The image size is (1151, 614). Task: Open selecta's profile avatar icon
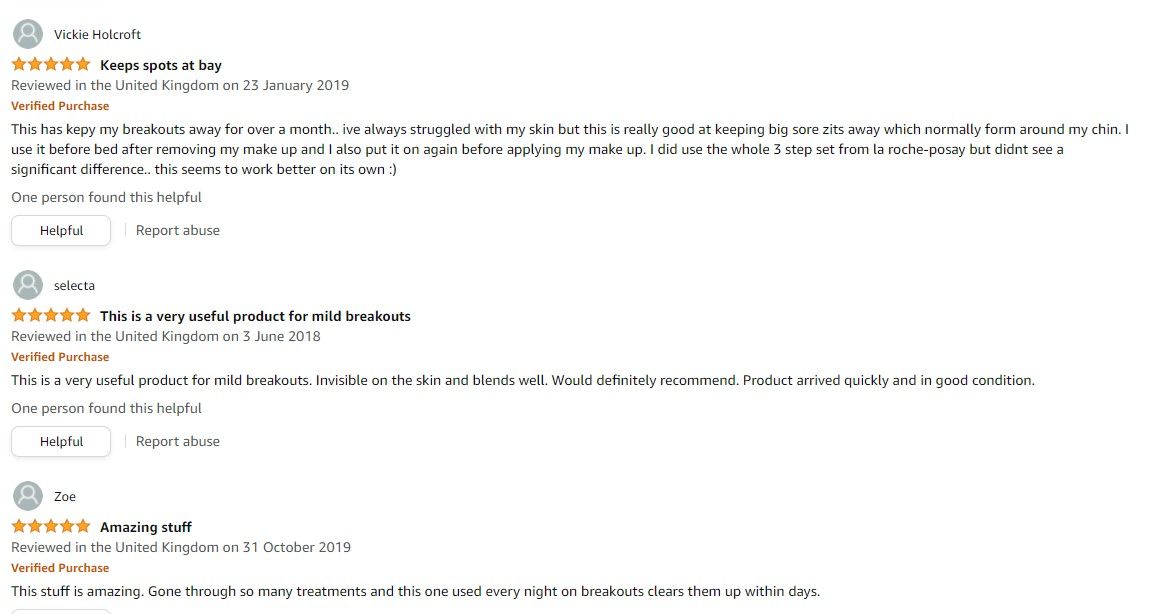pos(28,286)
